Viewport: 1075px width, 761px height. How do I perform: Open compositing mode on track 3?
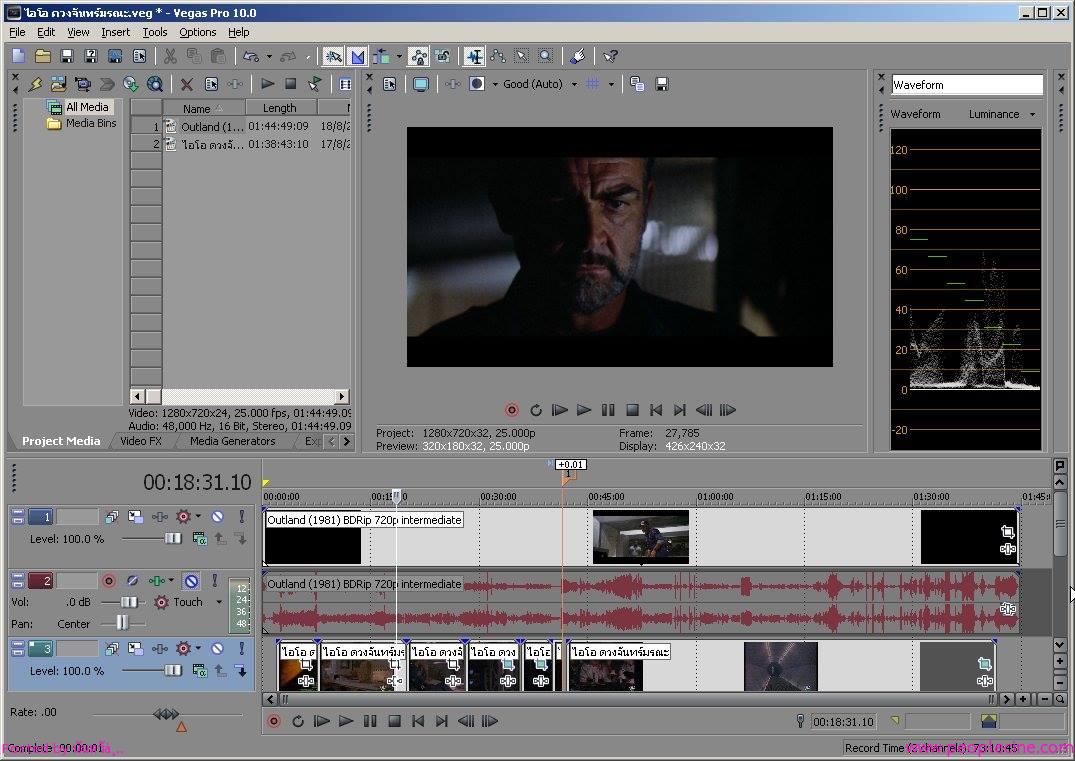(x=200, y=671)
